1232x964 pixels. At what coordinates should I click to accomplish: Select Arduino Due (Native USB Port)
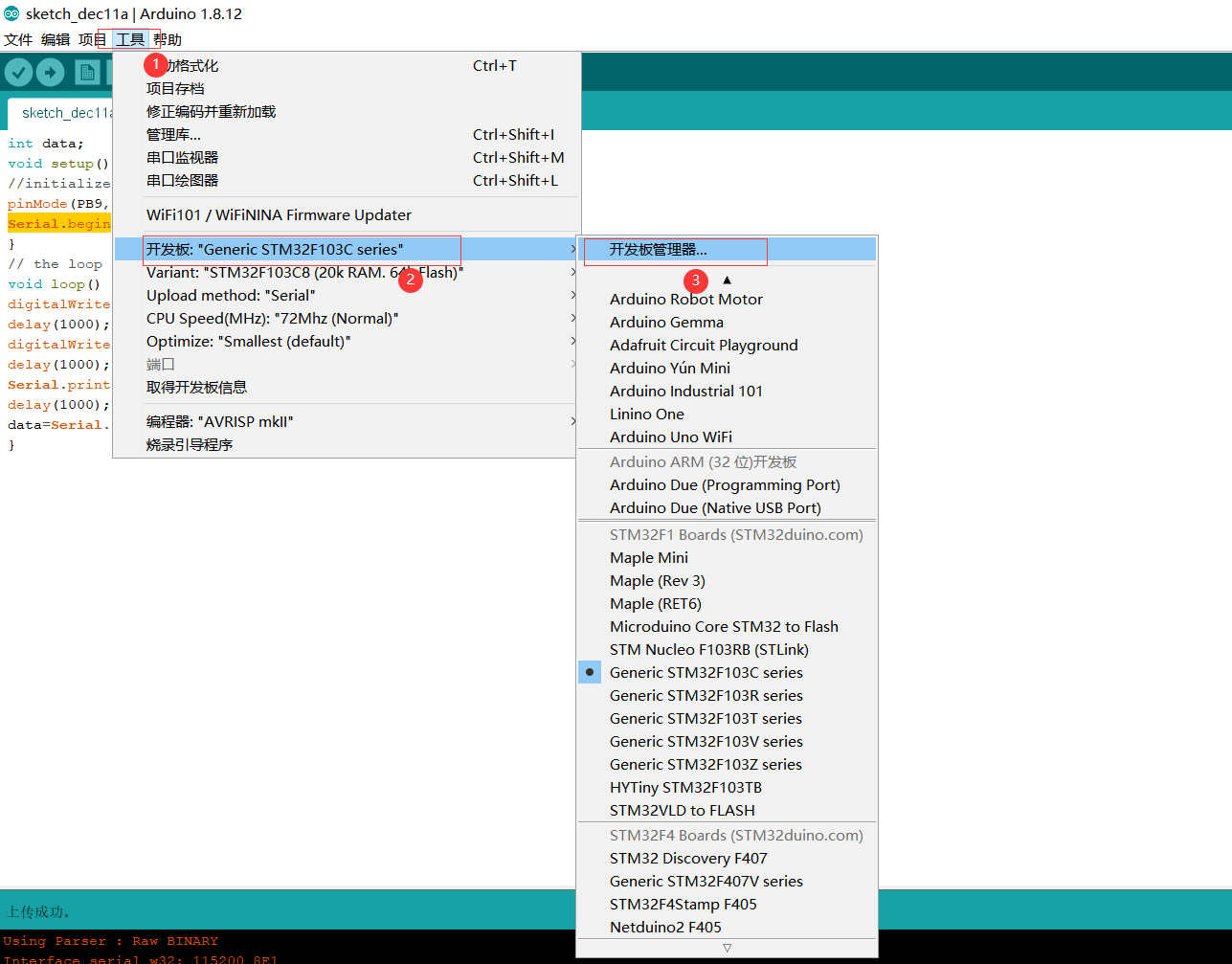[728, 507]
